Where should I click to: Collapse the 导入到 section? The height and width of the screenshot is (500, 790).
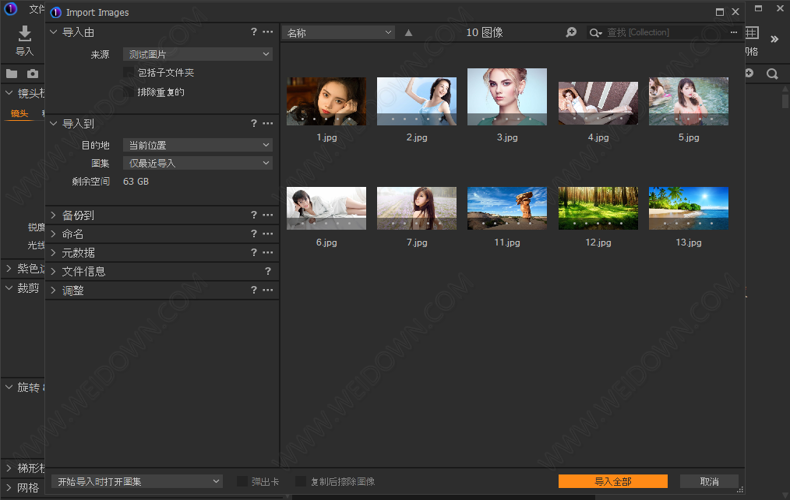[x=53, y=123]
